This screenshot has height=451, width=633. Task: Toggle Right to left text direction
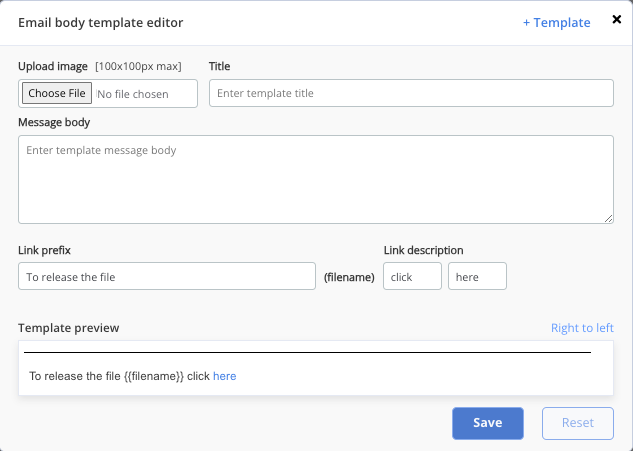point(582,328)
